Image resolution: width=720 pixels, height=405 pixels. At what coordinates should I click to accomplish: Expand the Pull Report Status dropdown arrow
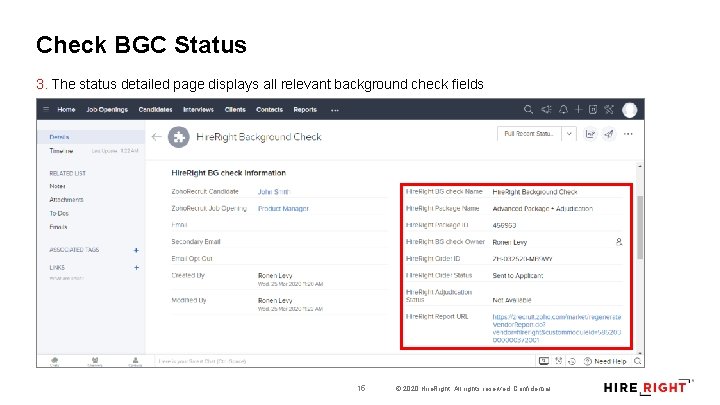pyautogui.click(x=569, y=134)
